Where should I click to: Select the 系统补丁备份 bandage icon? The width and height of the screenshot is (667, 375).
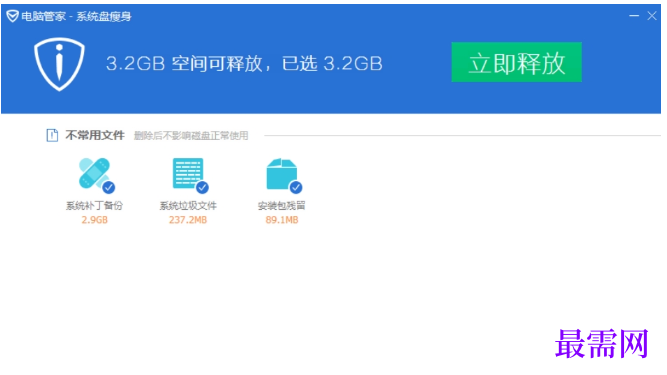point(94,173)
